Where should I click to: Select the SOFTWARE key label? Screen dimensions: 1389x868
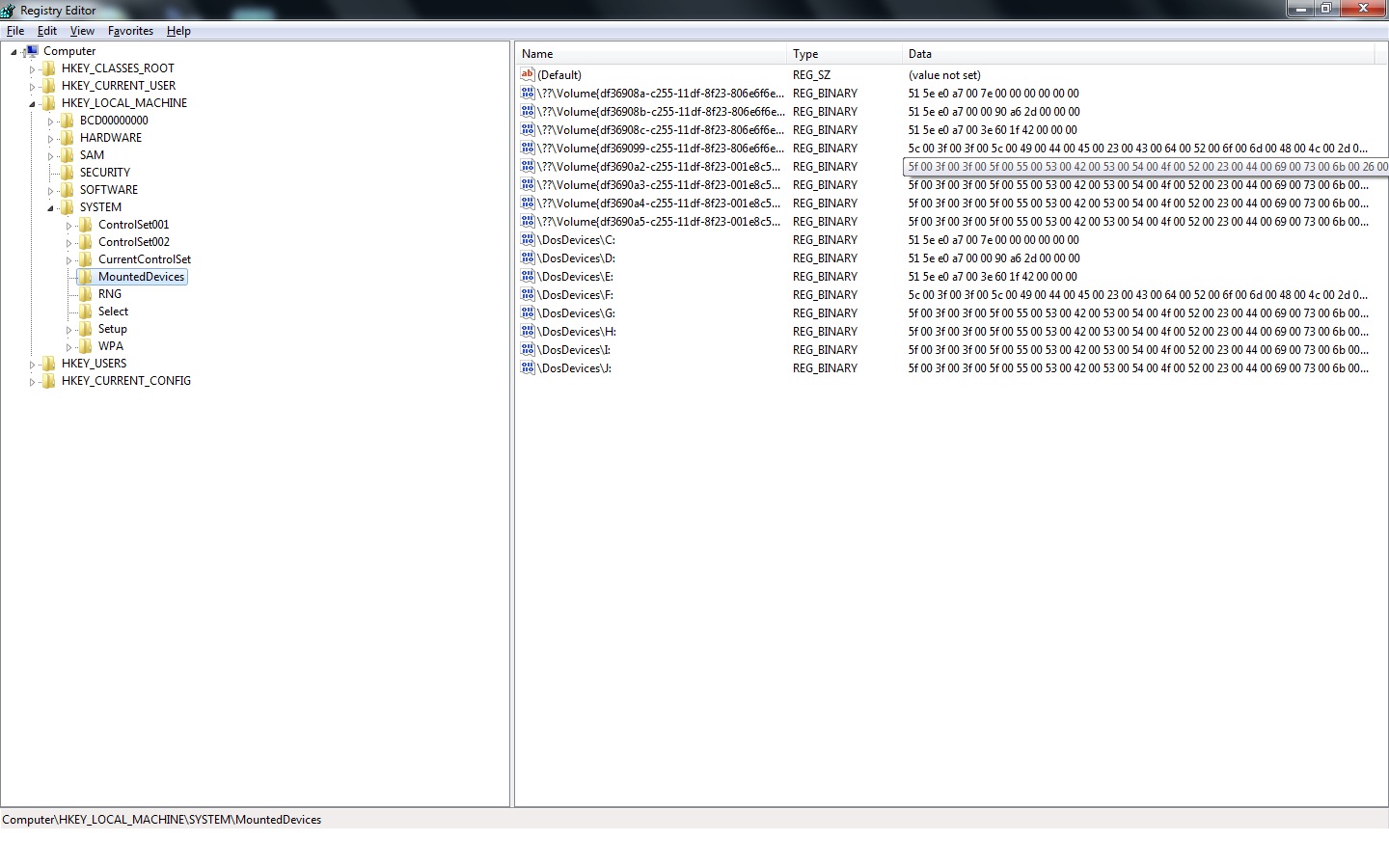pos(109,190)
